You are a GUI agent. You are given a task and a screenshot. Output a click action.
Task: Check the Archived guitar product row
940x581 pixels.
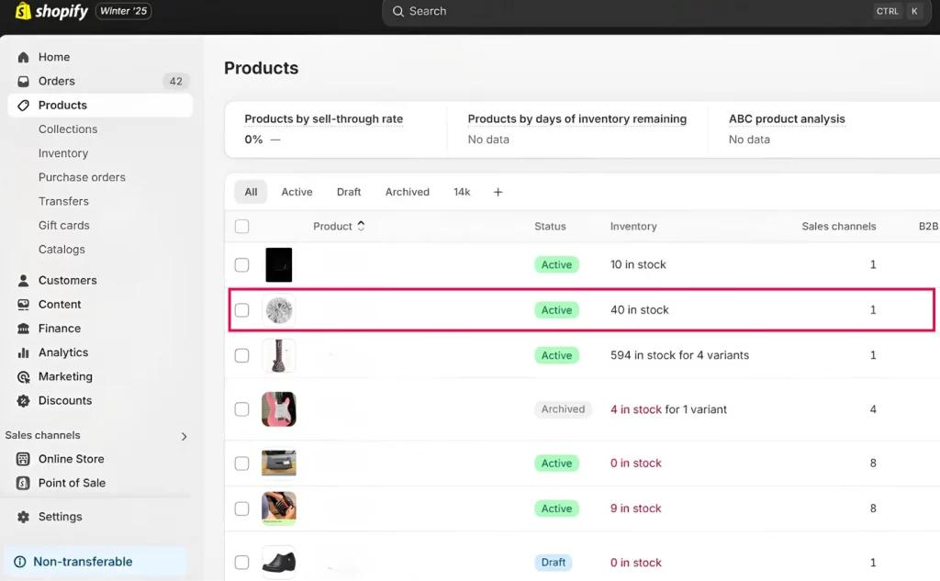pos(242,409)
